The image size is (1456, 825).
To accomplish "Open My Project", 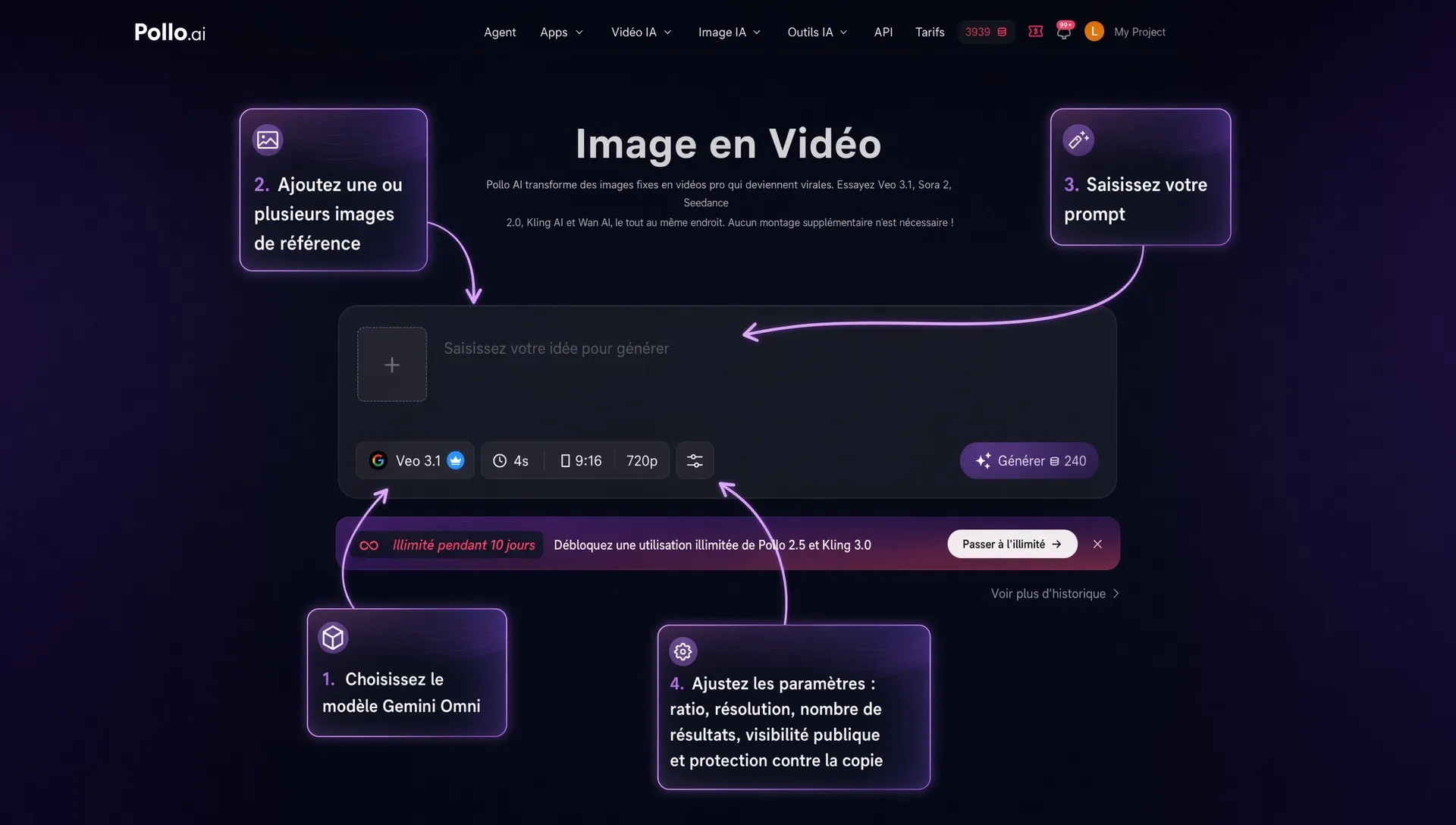I will pos(1140,32).
